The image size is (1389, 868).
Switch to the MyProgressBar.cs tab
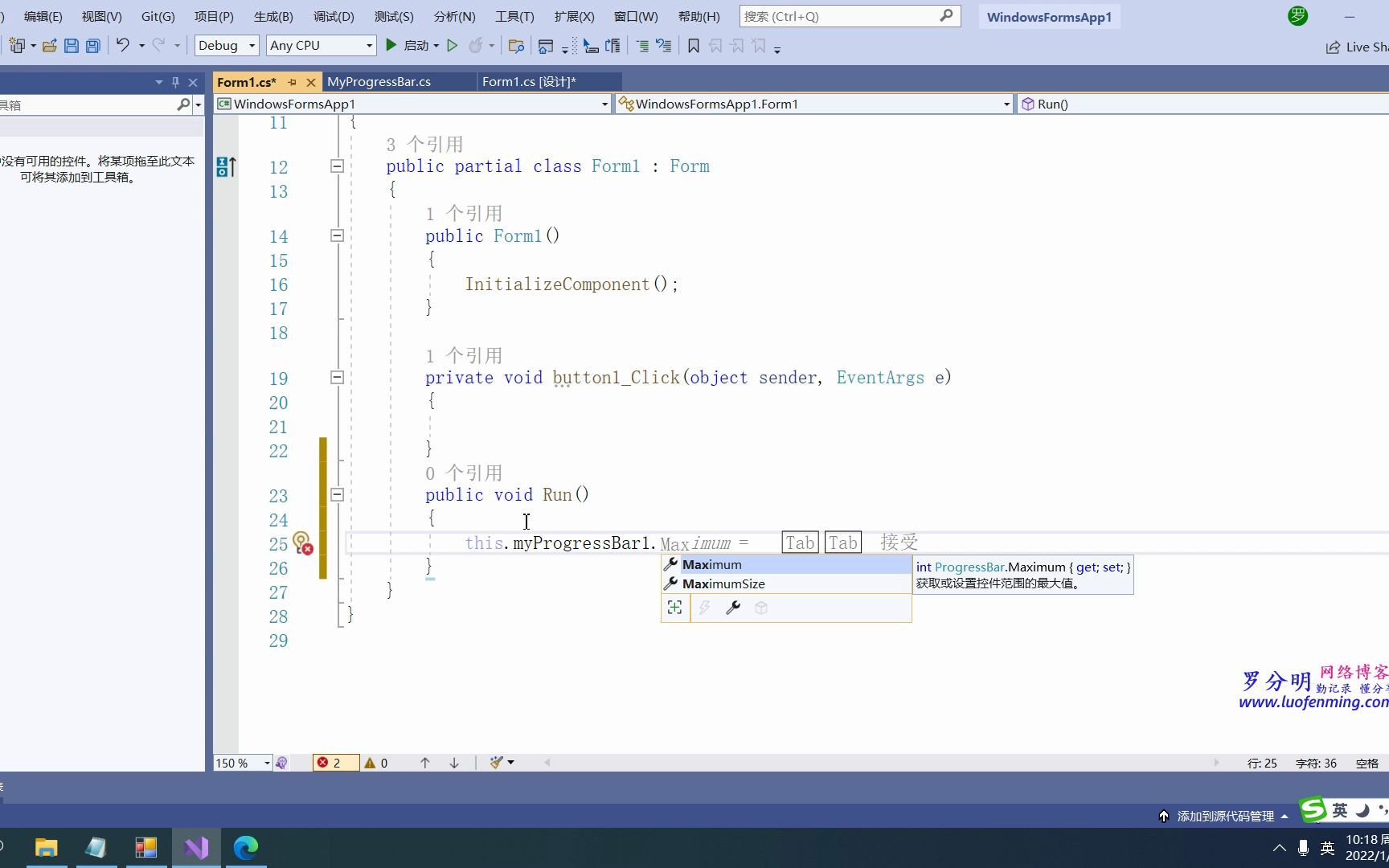tap(379, 81)
